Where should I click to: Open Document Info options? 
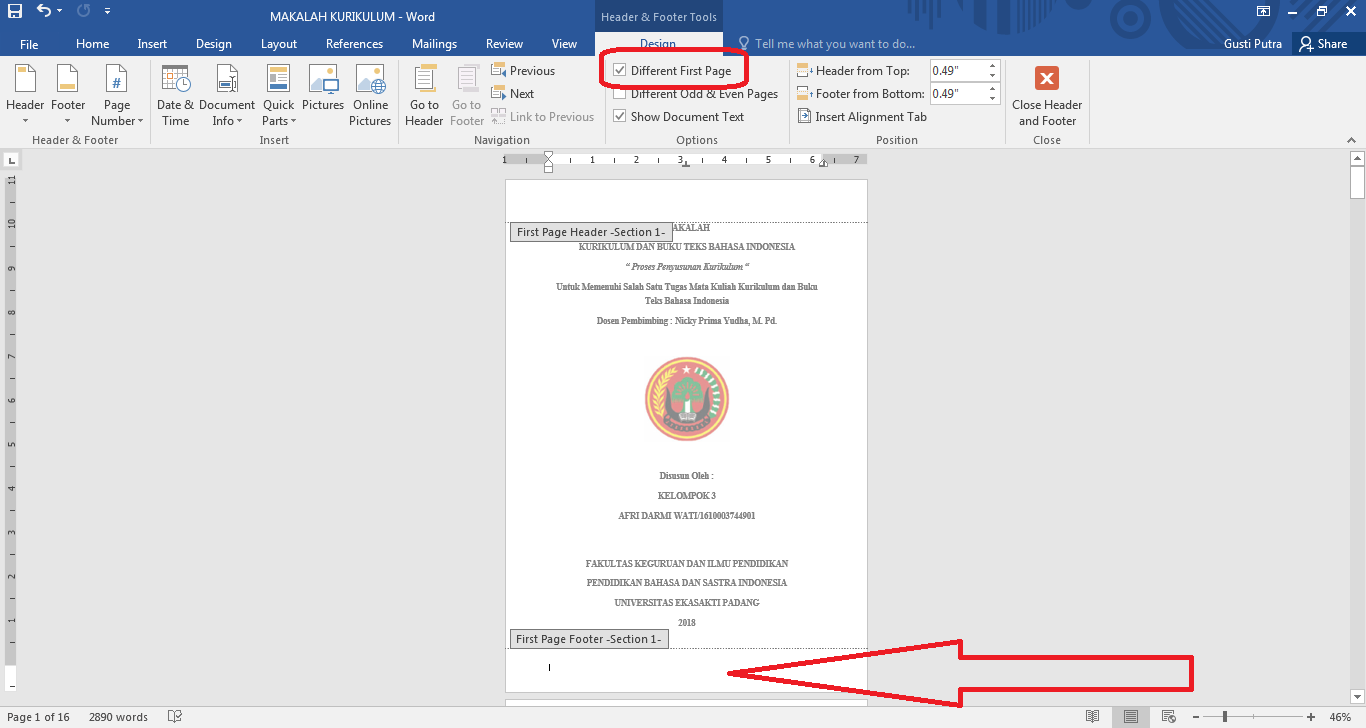[x=227, y=95]
